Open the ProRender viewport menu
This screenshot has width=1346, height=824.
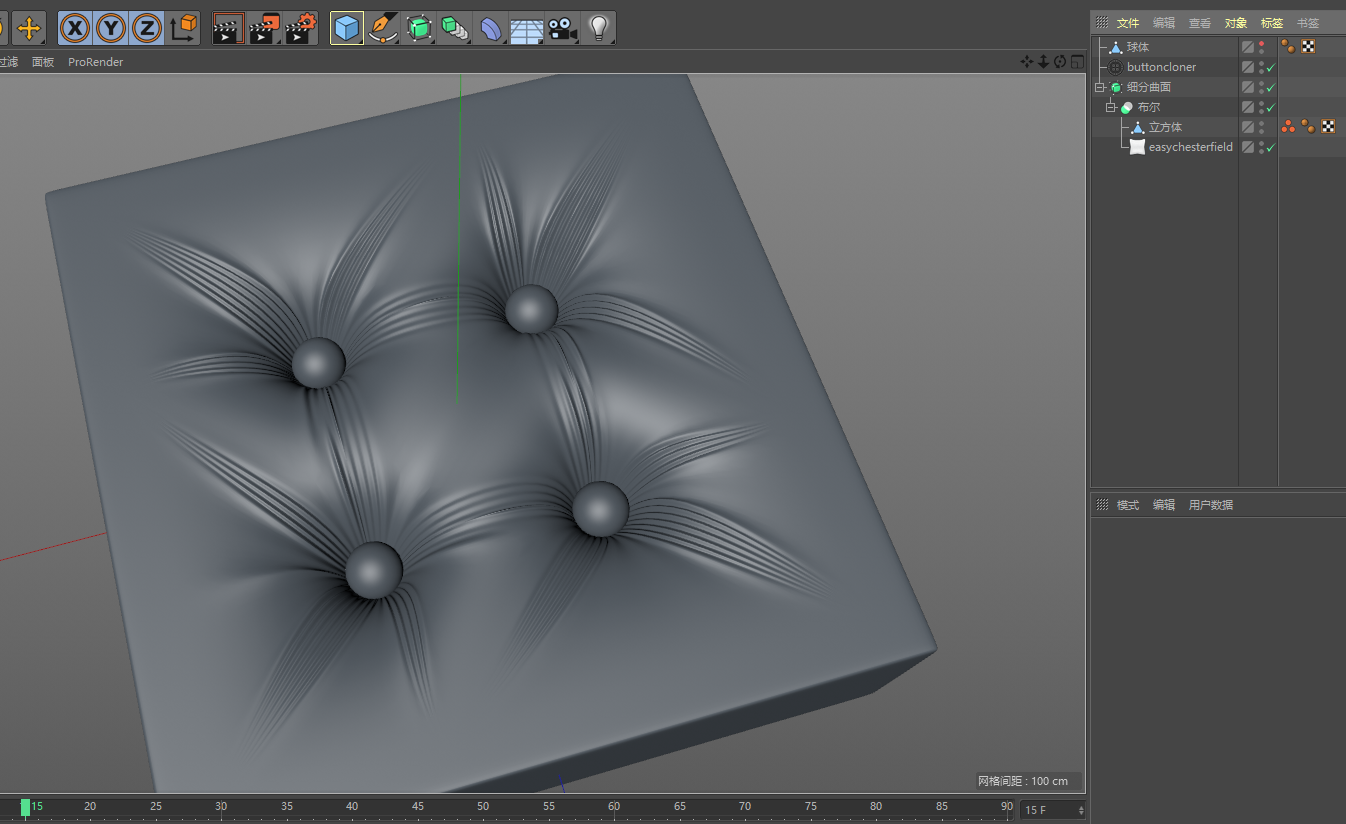95,62
